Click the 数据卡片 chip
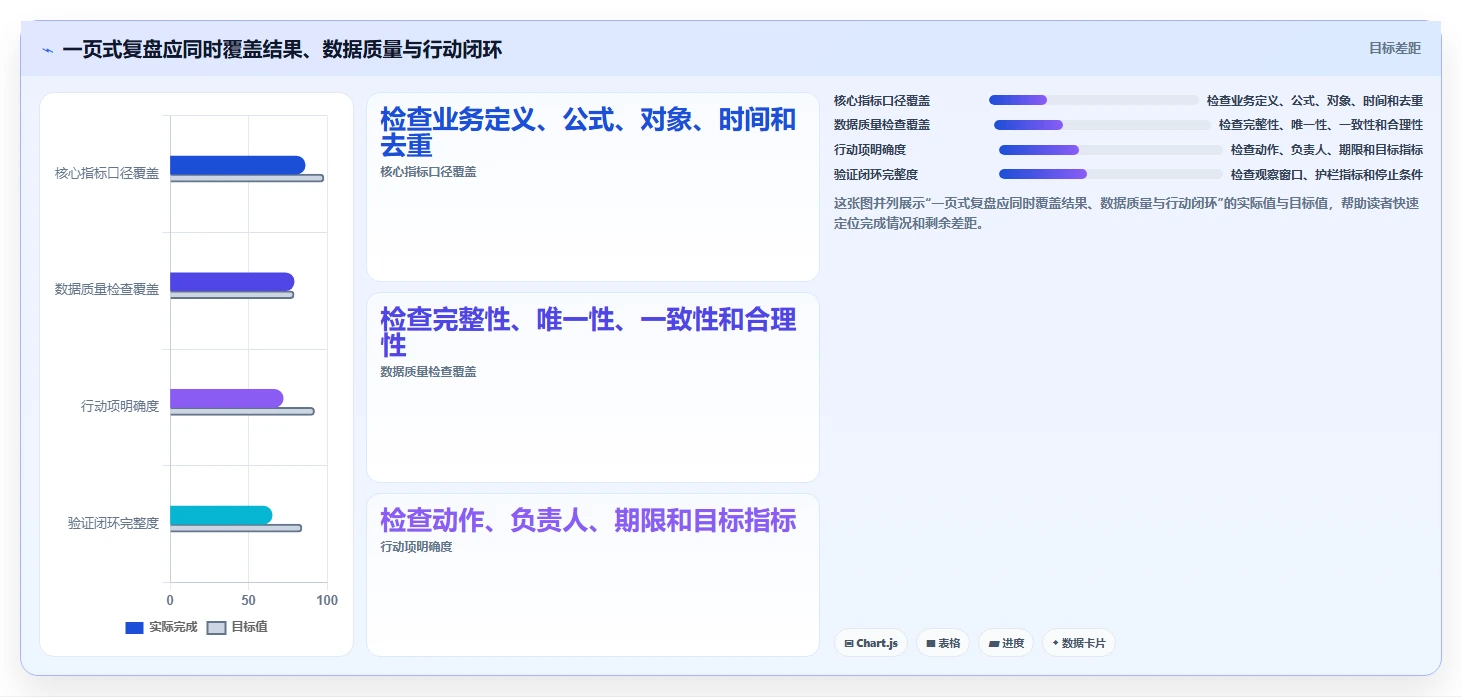Screen dimensions: 1462x697 [x=1079, y=643]
